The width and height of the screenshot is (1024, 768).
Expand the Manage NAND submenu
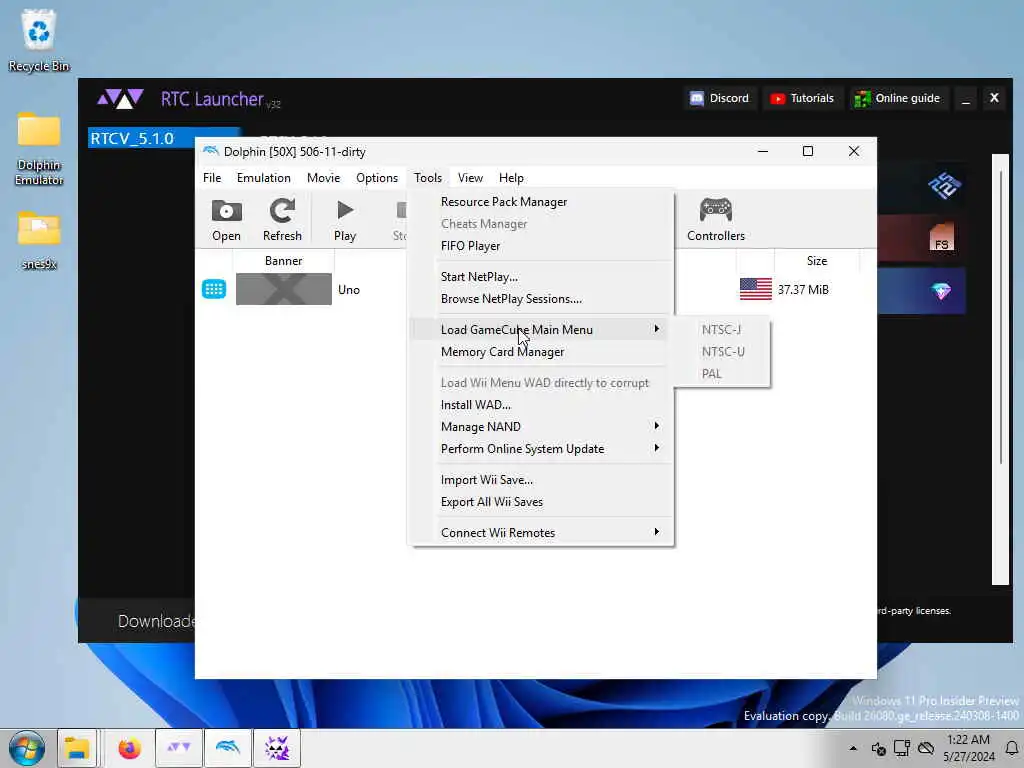point(540,426)
